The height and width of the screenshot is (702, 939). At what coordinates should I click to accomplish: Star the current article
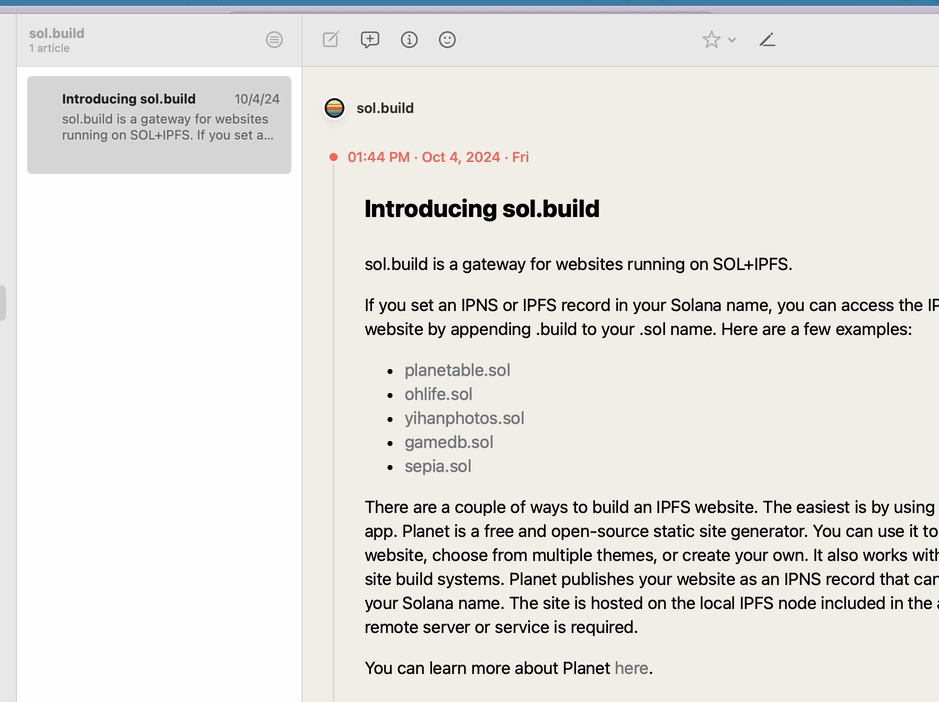click(x=711, y=40)
